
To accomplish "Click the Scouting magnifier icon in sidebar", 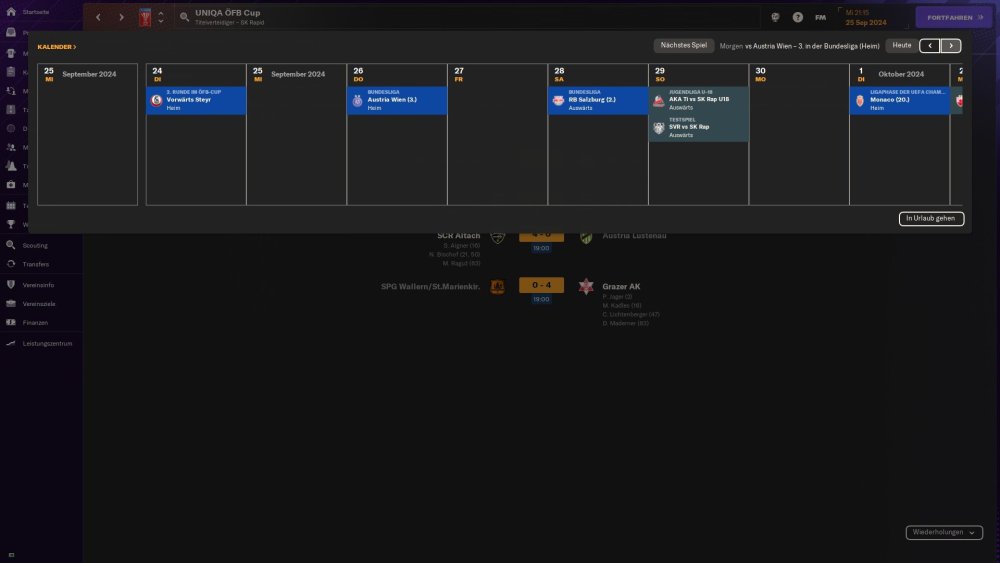I will 11,245.
